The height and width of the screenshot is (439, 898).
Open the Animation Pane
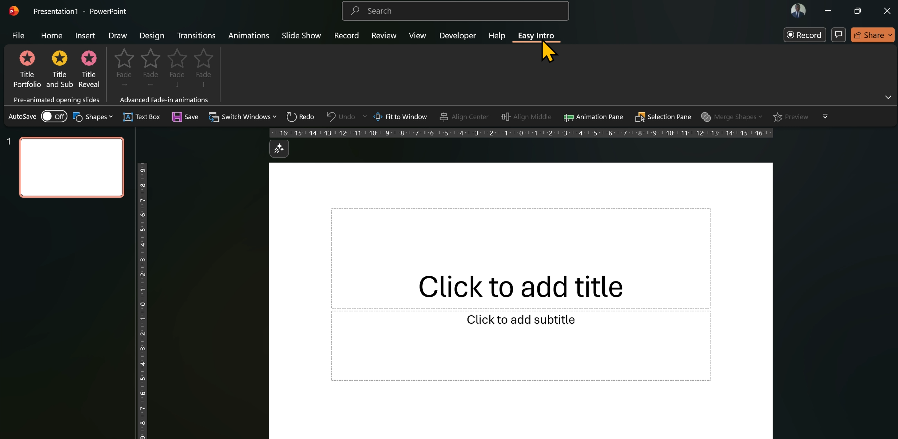(593, 117)
